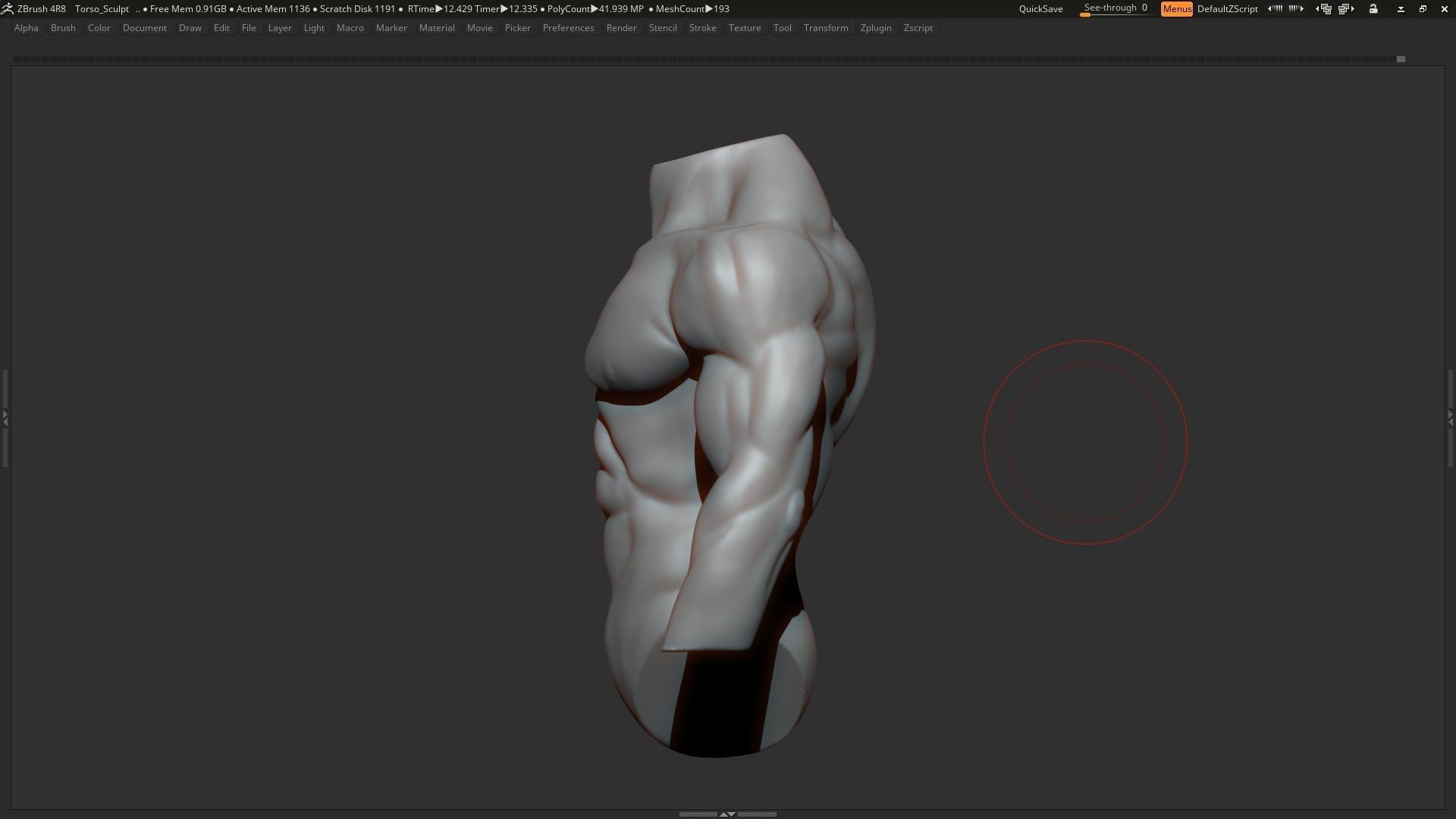Click the Scratch Disk 1191 status text

[358, 9]
